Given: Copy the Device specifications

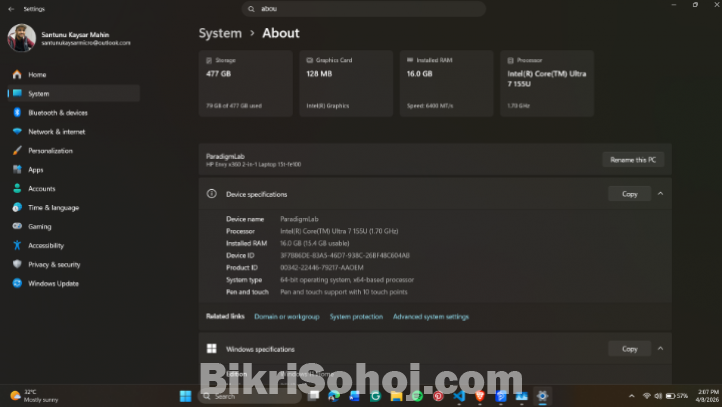Looking at the screenshot, I should tap(629, 194).
